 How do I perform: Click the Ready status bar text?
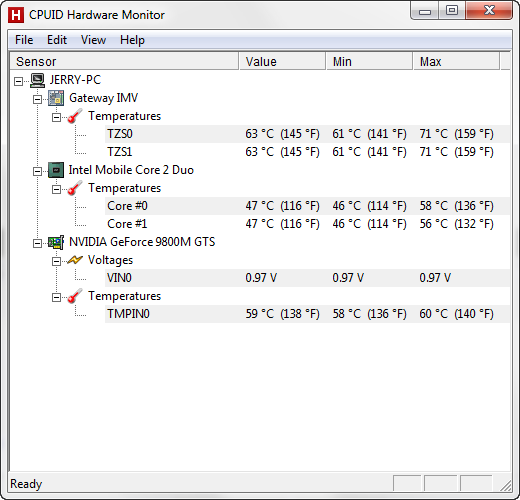coord(26,484)
